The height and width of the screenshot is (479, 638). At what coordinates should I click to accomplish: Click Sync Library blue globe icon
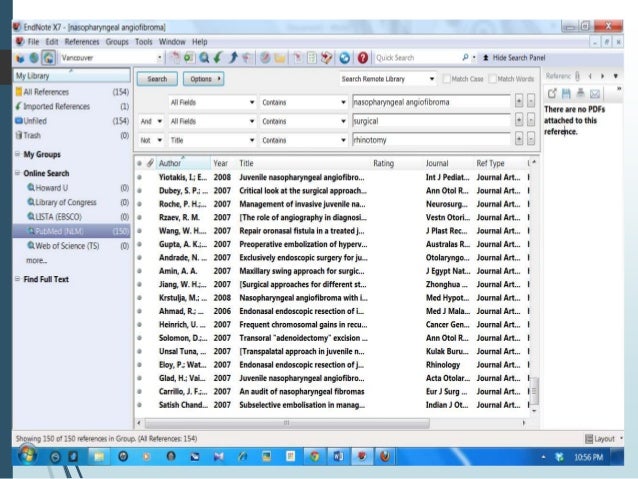pyautogui.click(x=345, y=58)
